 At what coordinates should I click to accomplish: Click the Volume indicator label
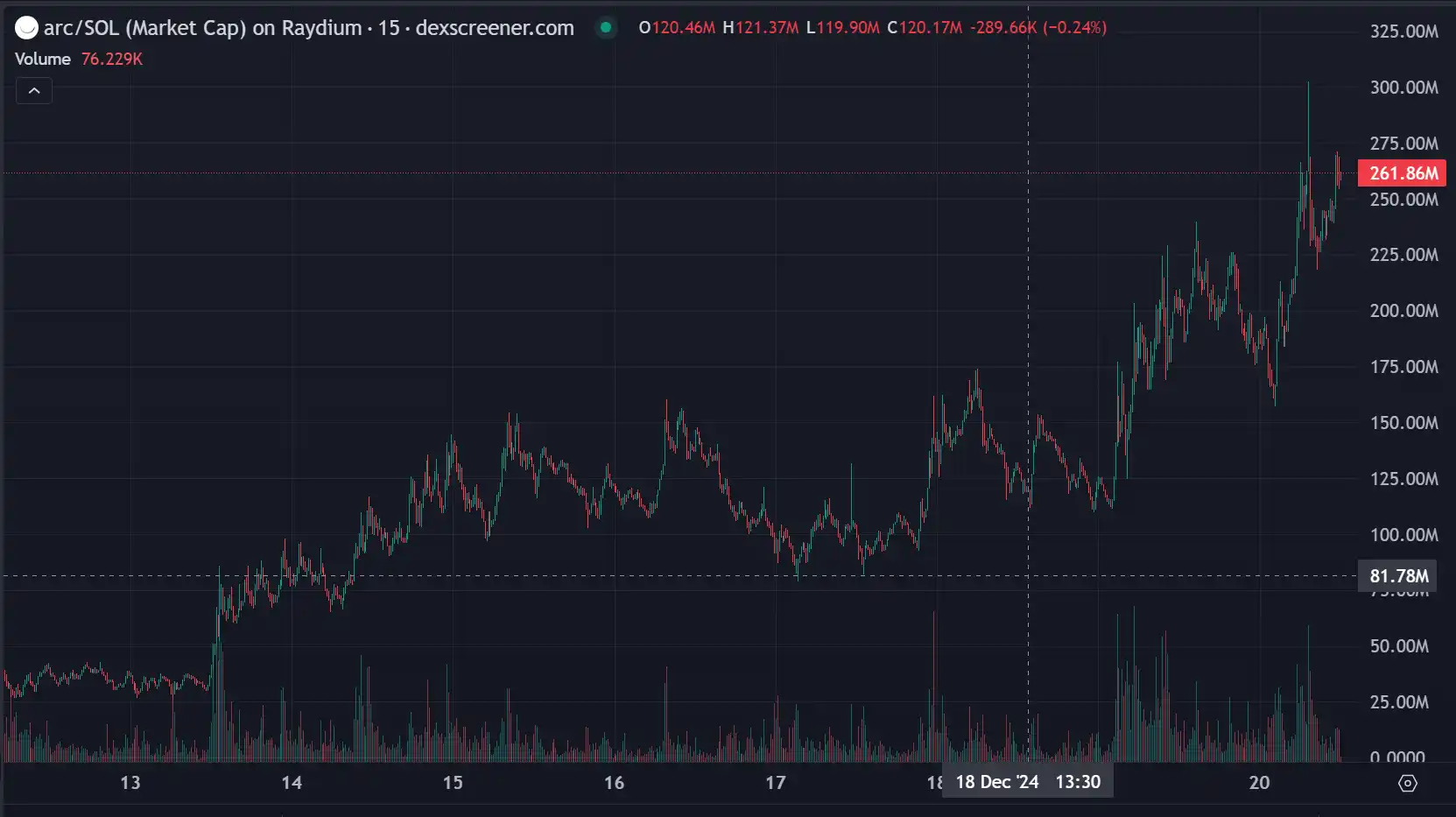[43, 59]
